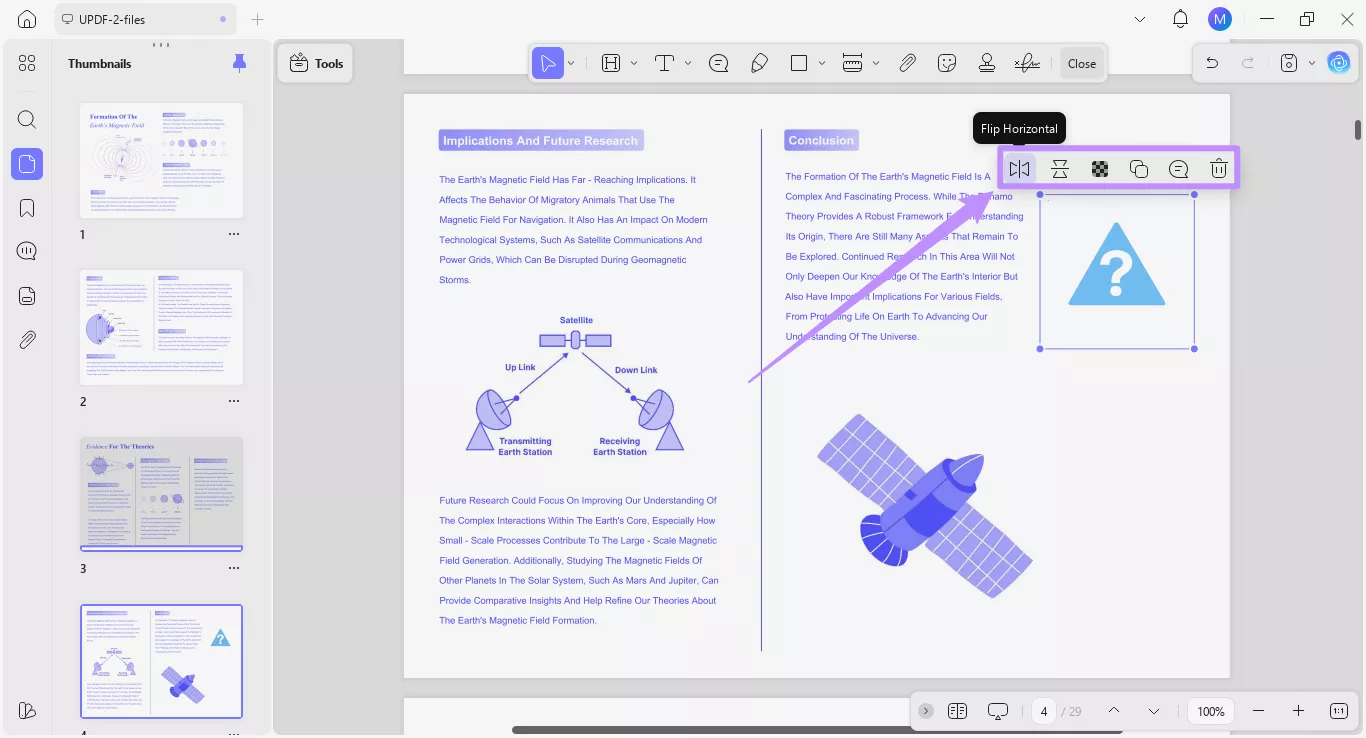Image resolution: width=1366 pixels, height=738 pixels.
Task: Open the Tools menu
Action: (315, 62)
